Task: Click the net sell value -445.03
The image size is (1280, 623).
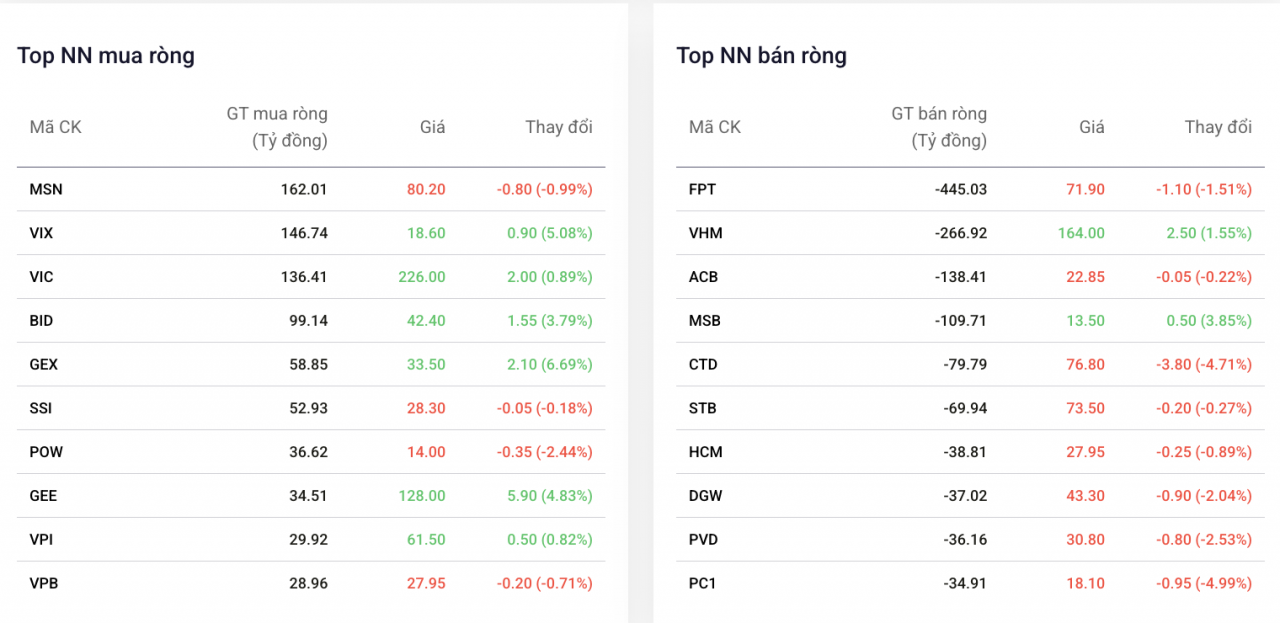Action: pos(961,189)
